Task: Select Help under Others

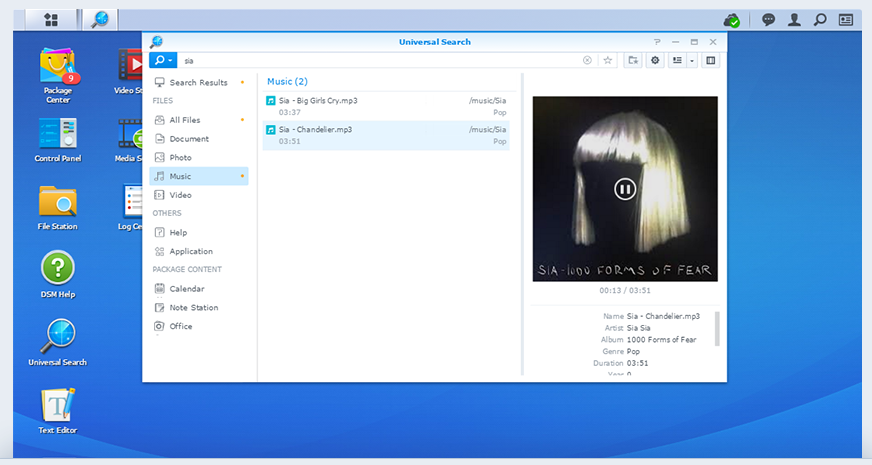Action: pyautogui.click(x=199, y=232)
